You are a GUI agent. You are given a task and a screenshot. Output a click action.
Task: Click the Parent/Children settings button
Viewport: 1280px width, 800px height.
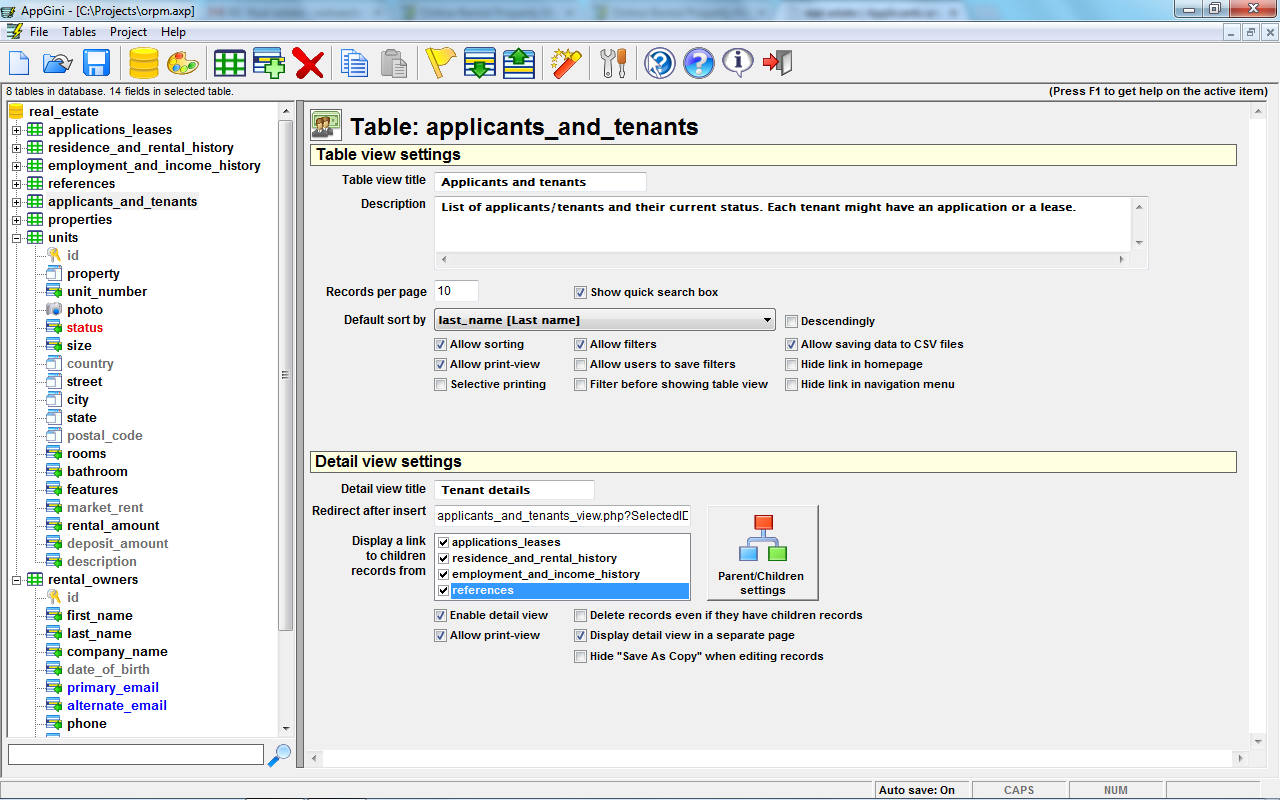(x=763, y=552)
